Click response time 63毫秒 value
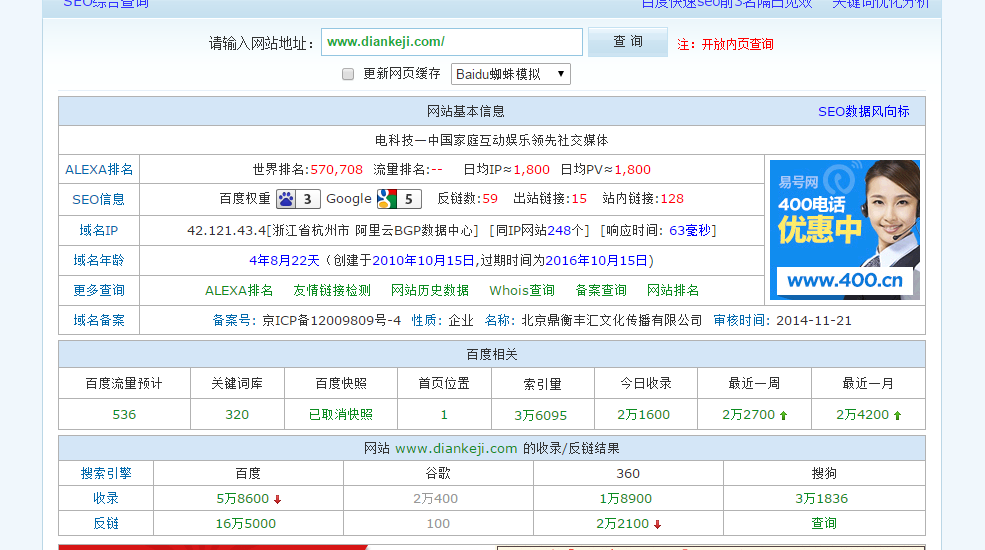Image resolution: width=985 pixels, height=550 pixels. pyautogui.click(x=690, y=230)
